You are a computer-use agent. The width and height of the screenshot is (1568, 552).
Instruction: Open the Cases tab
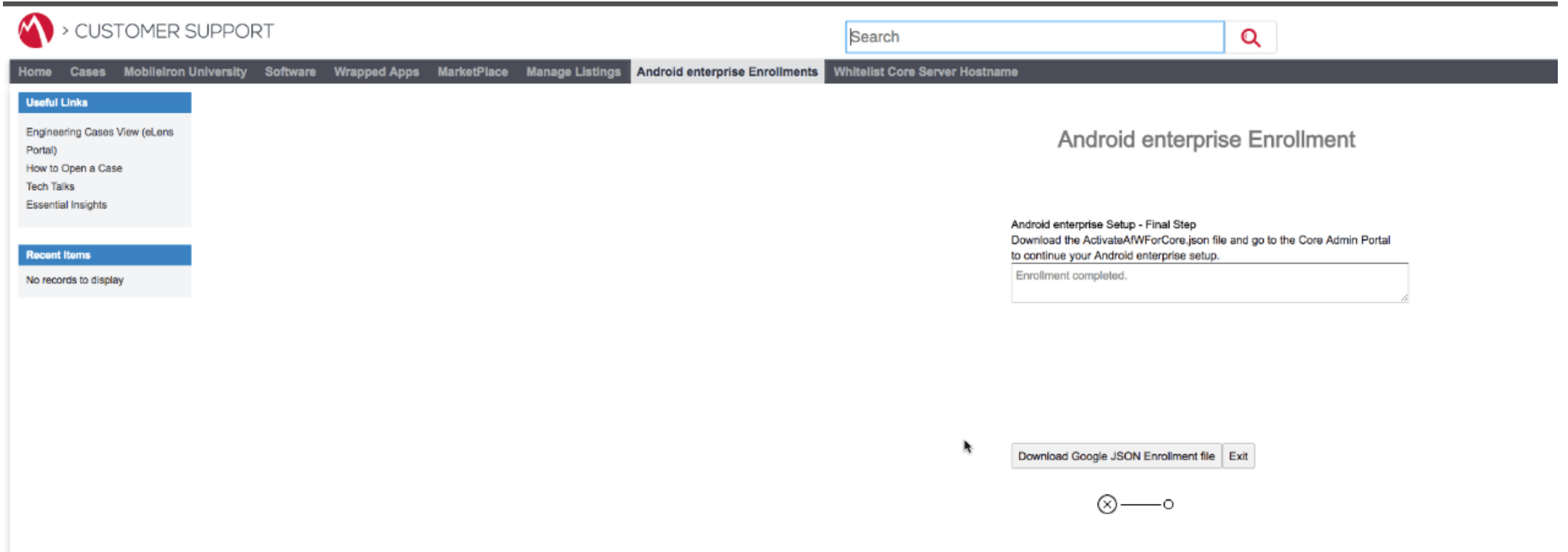pos(88,71)
